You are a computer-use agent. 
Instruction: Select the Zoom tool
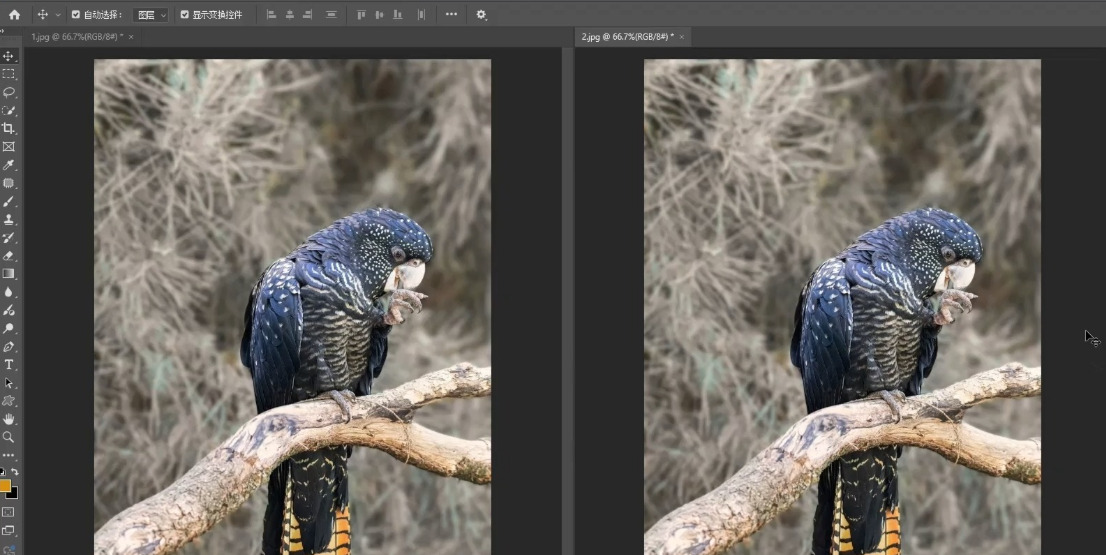click(8, 437)
